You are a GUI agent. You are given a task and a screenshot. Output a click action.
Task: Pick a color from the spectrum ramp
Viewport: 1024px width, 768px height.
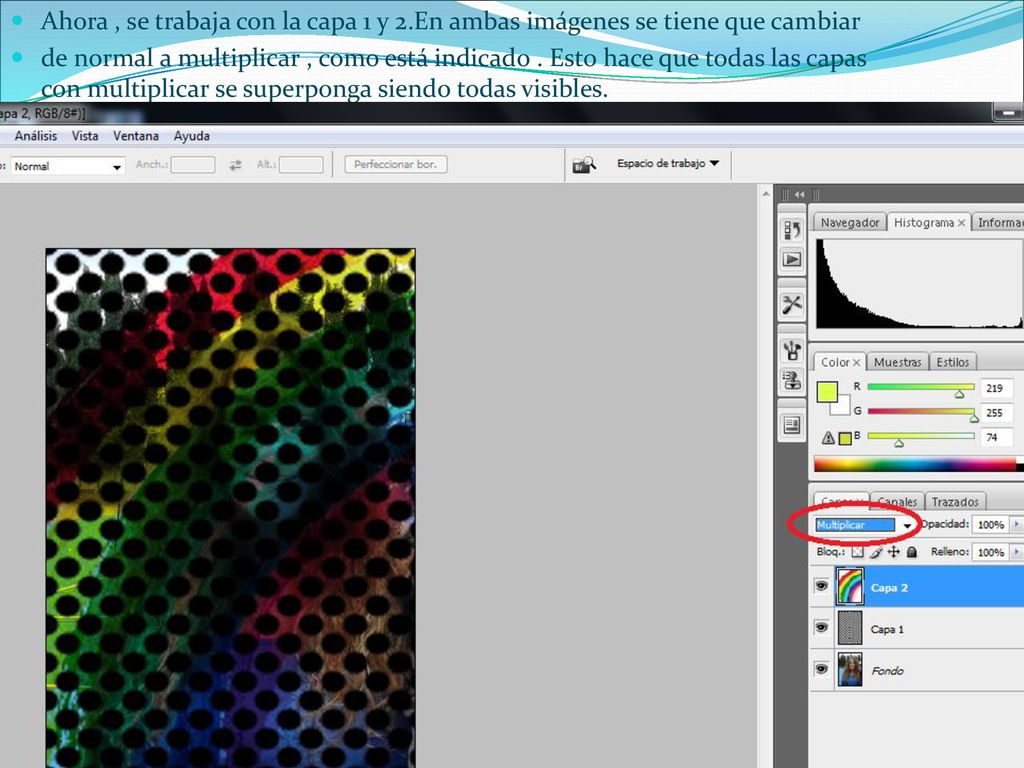click(x=916, y=464)
